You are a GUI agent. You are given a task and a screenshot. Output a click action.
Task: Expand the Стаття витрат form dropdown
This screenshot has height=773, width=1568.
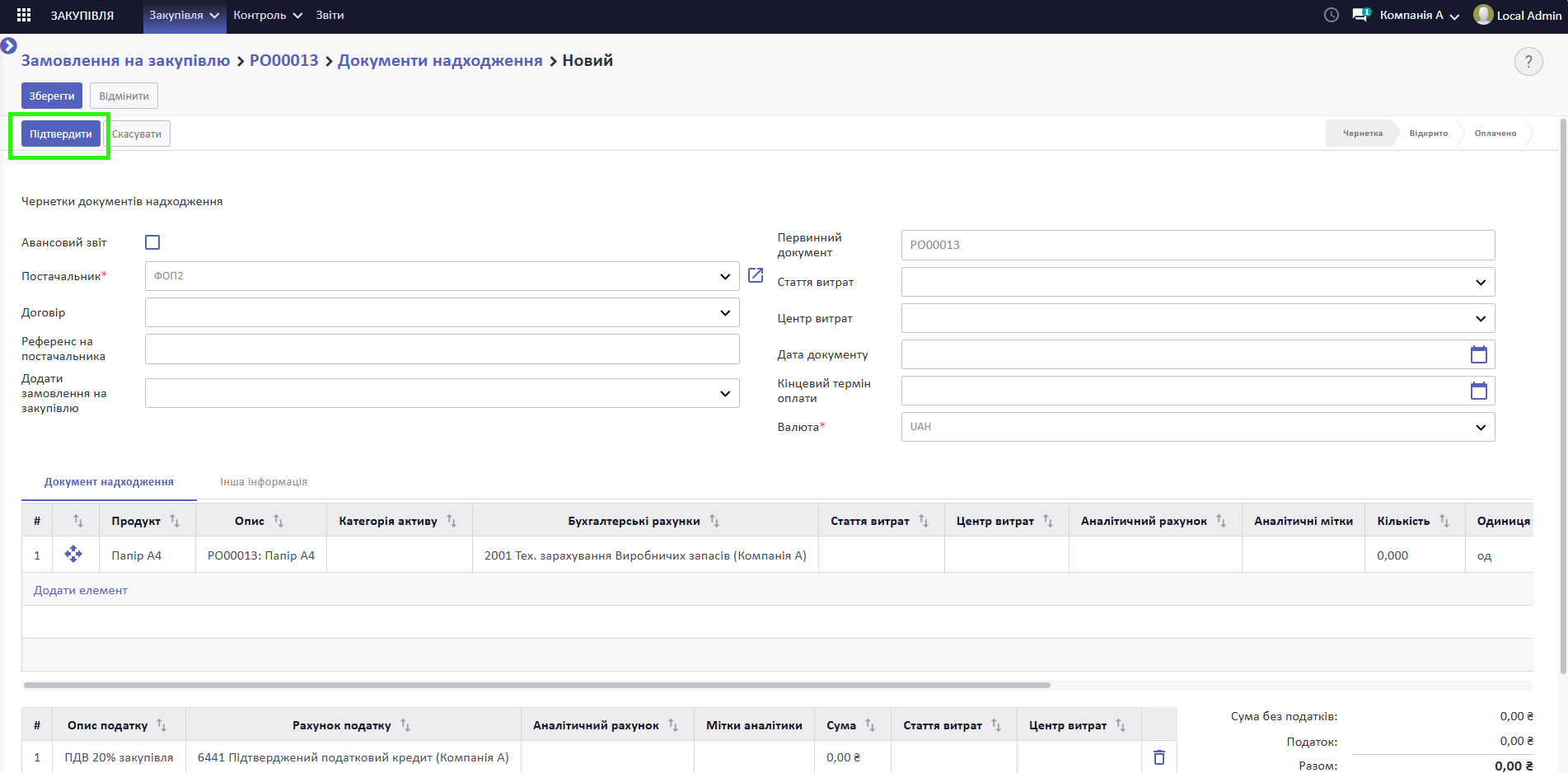[x=1481, y=282]
